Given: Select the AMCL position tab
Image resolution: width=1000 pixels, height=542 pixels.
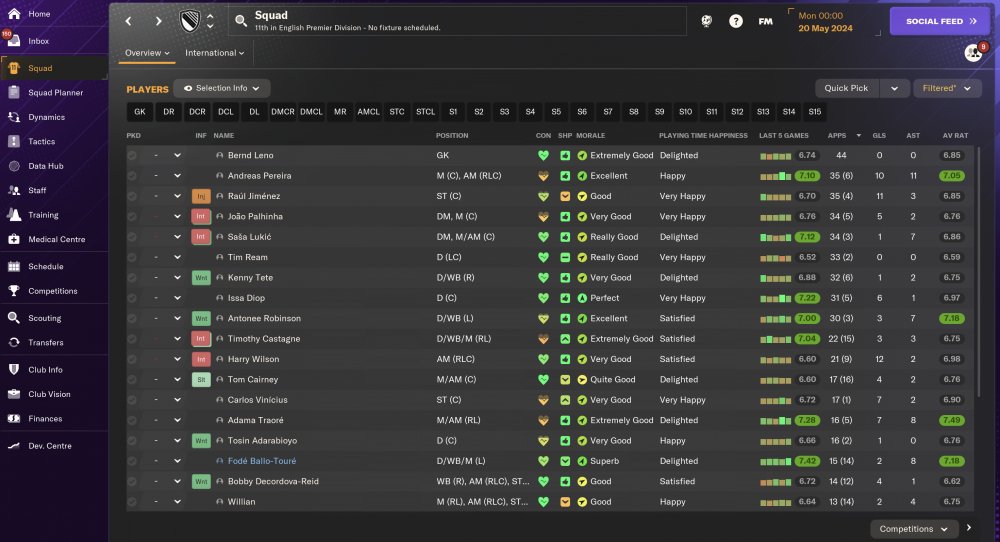Looking at the screenshot, I should 368,112.
